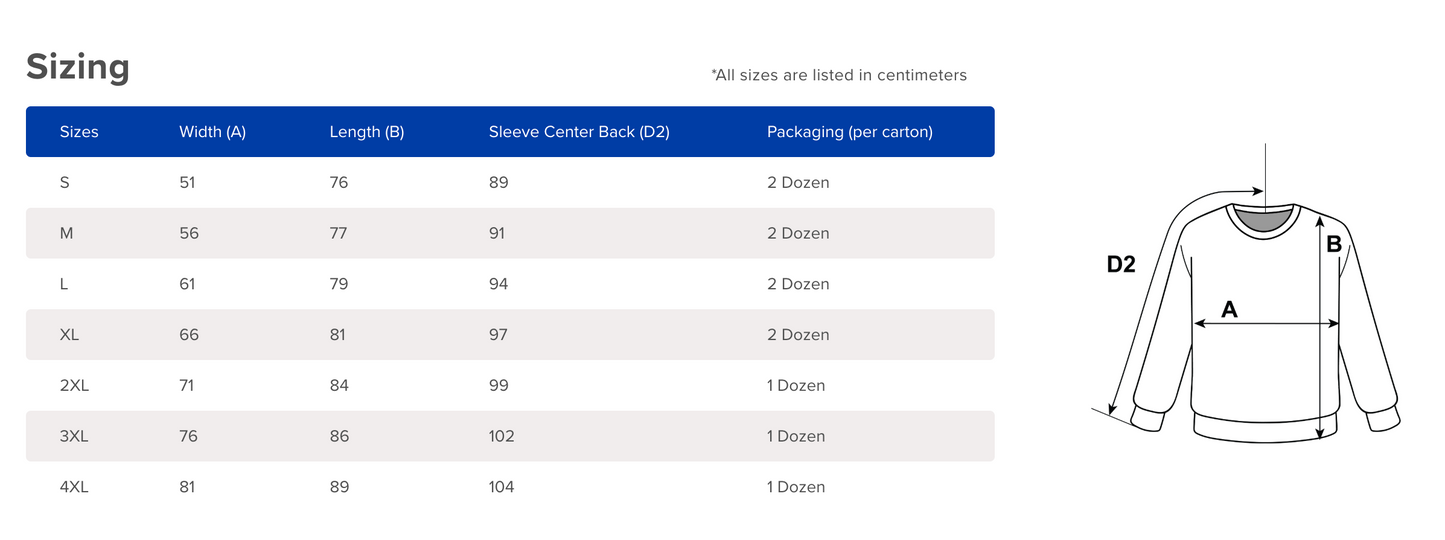The width and height of the screenshot is (1445, 540).
Task: Click the 2XL packaging value 1 Dozen
Action: 795,386
